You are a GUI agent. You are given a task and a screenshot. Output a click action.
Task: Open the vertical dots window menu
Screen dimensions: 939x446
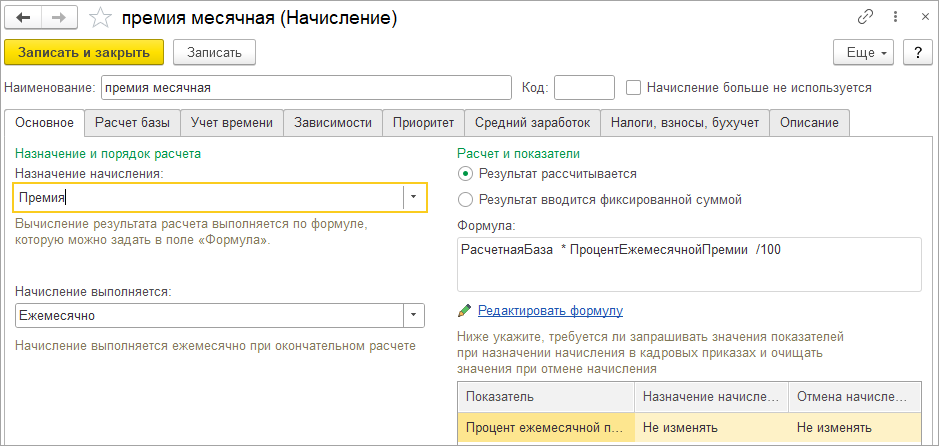click(x=892, y=18)
